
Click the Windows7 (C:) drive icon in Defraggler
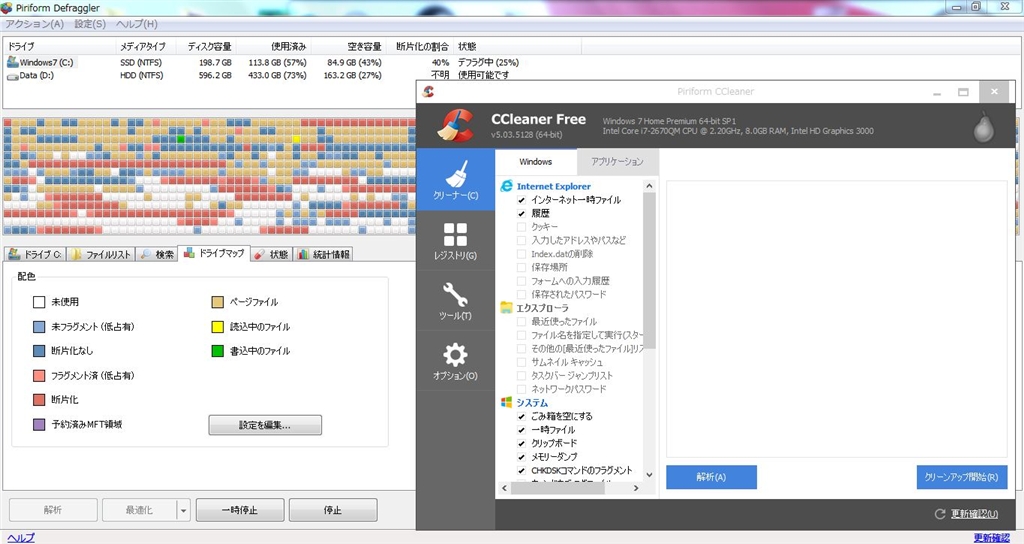pos(12,62)
